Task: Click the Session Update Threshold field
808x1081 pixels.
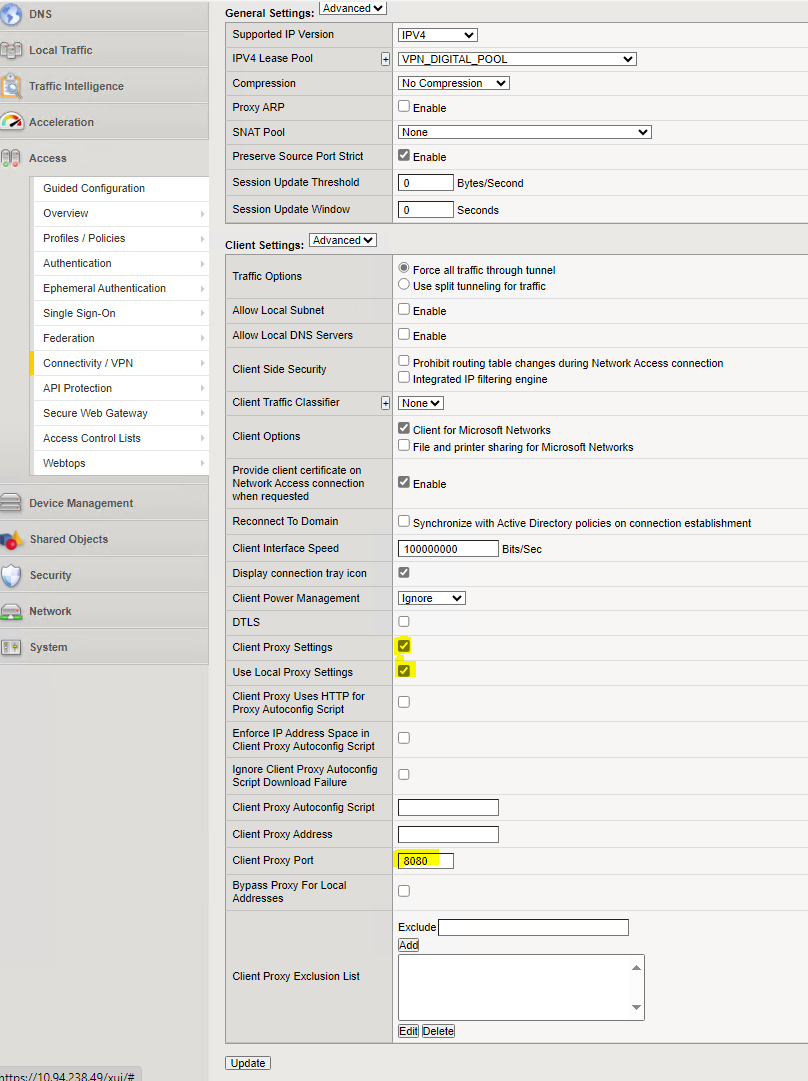Action: [426, 183]
